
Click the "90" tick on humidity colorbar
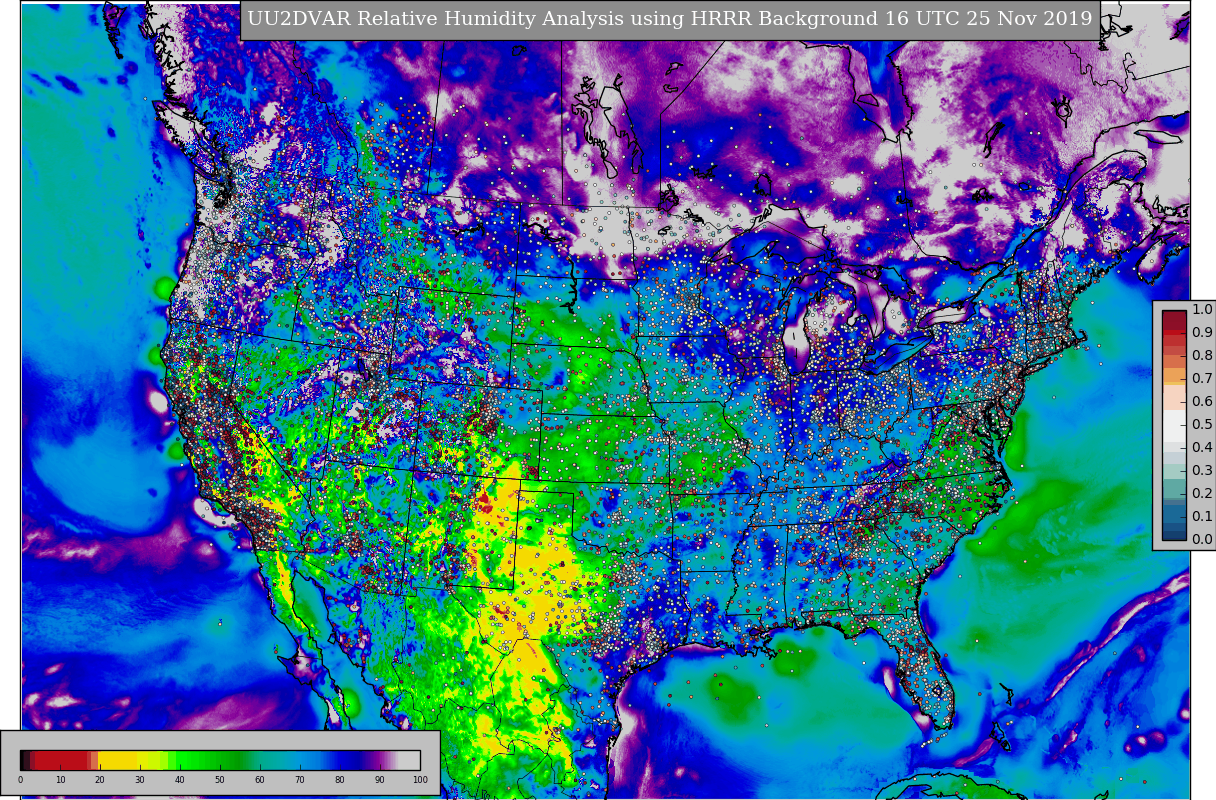[x=380, y=780]
